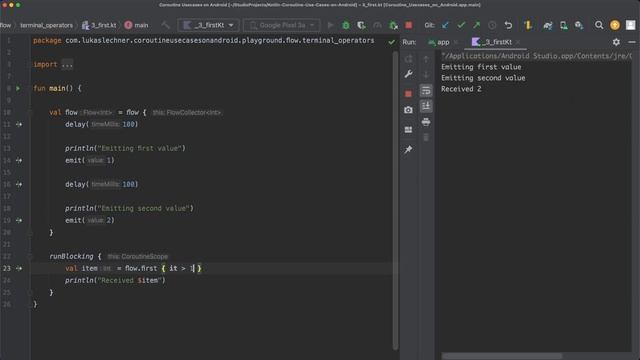Open the AVD Device Manager icon
The height and width of the screenshot is (360, 640).
click(563, 25)
